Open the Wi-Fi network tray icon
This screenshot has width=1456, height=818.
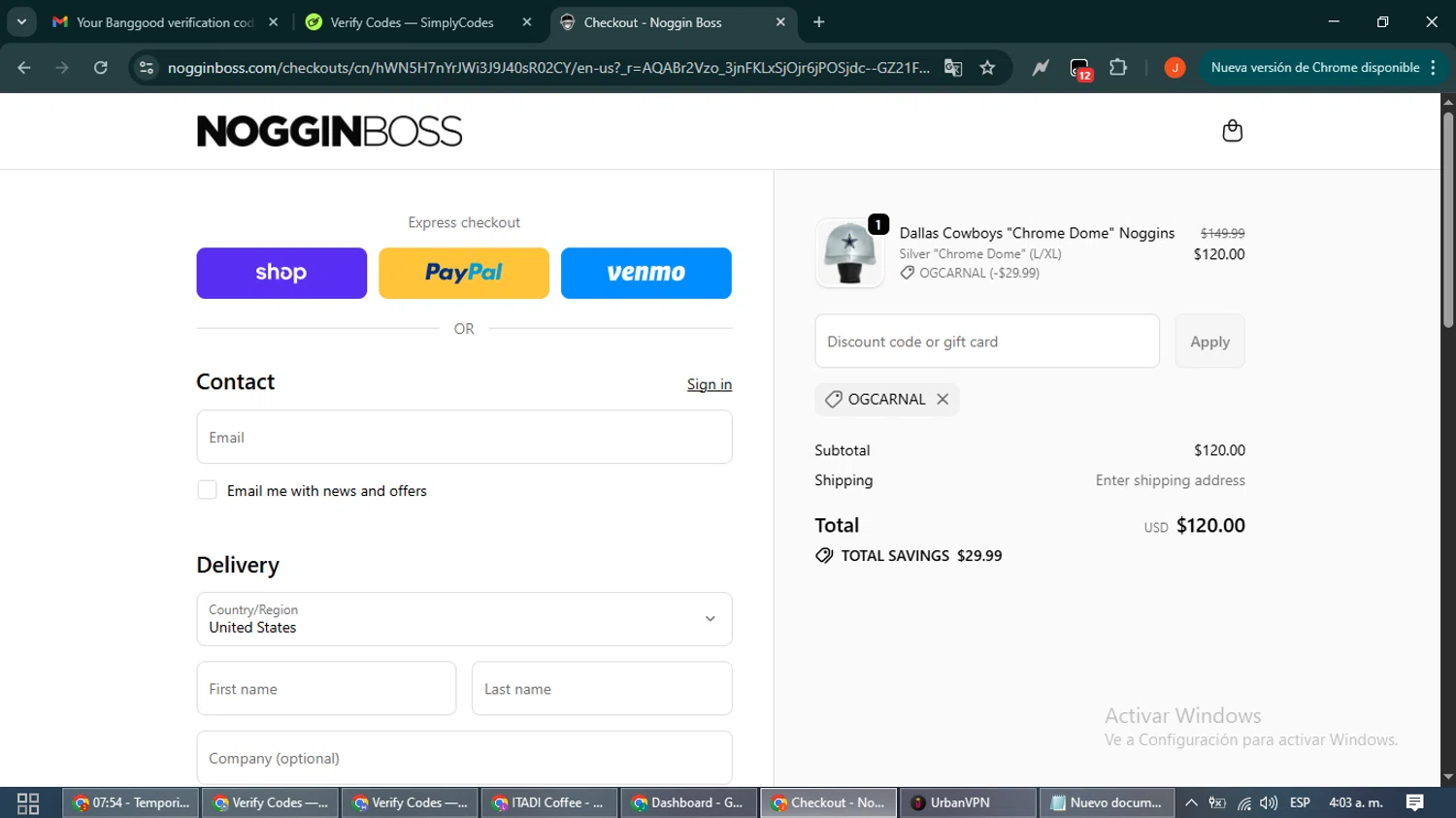[x=1243, y=803]
